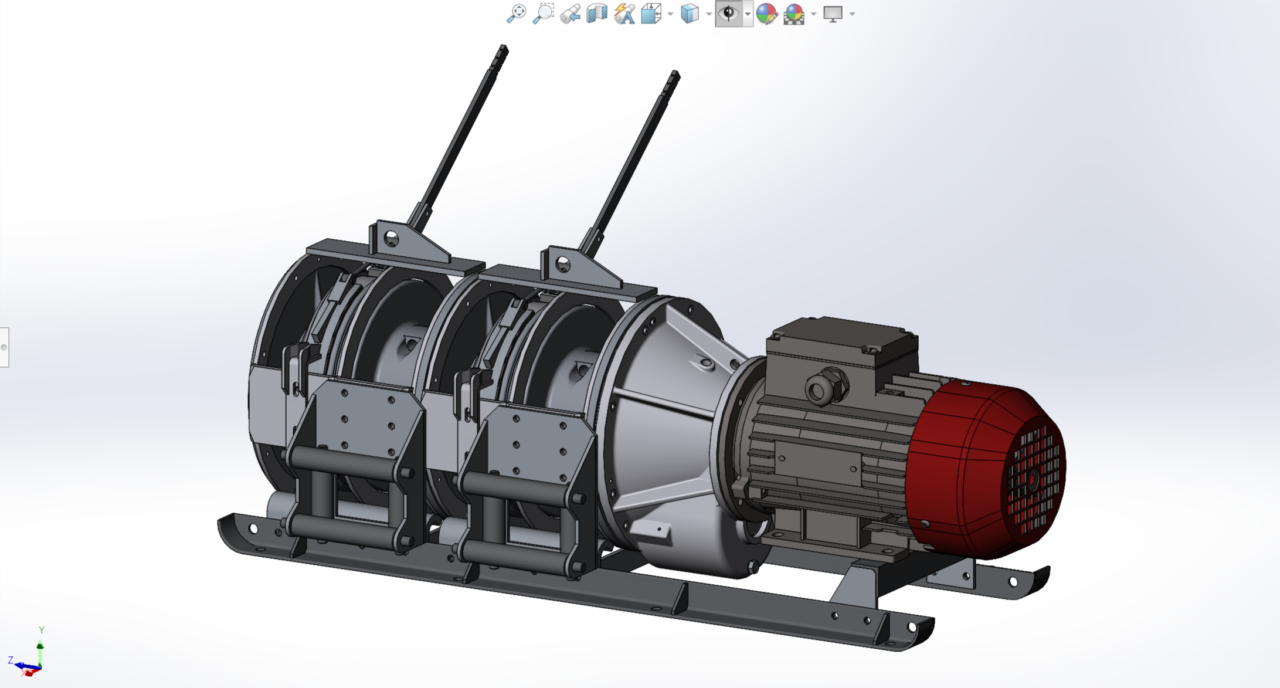
Task: Click the Display Style cube icon
Action: tap(690, 14)
